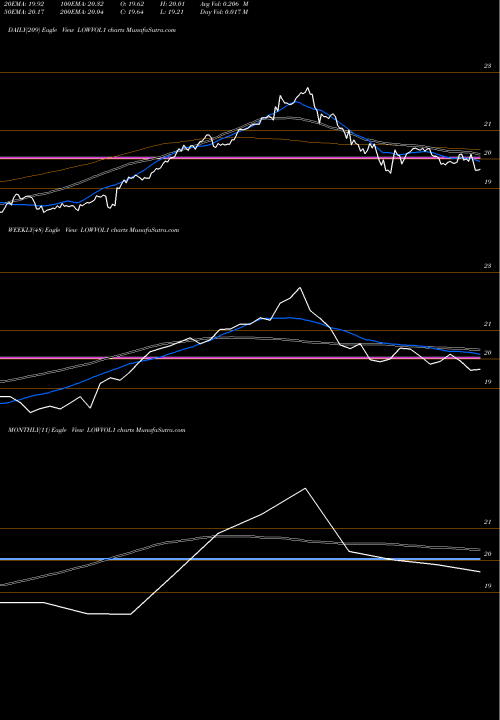Click the 19 axis label on weekly chart

click(x=487, y=382)
